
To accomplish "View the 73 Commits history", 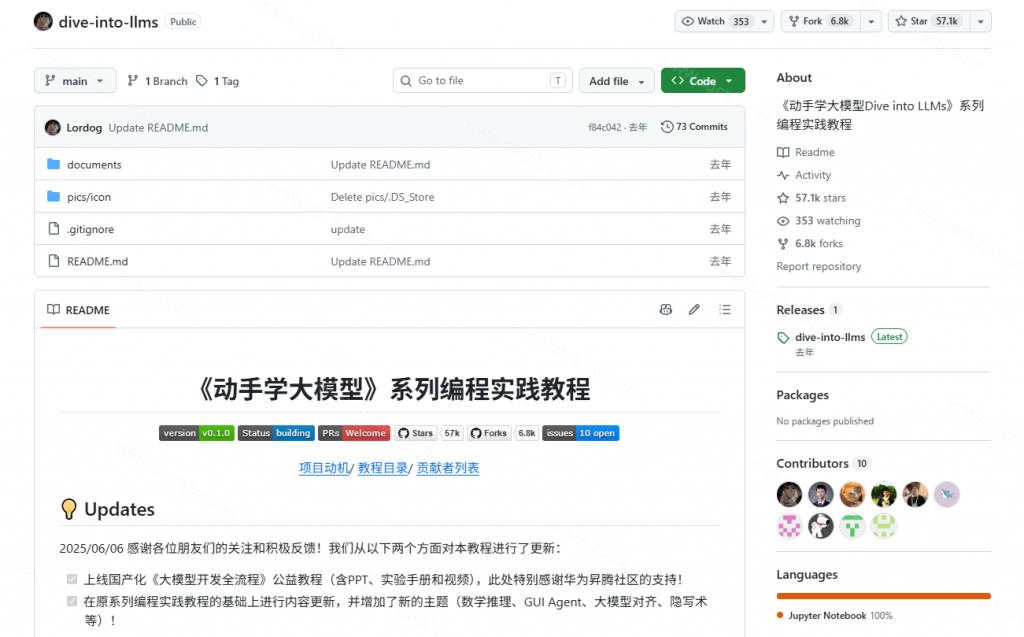I will (x=694, y=127).
